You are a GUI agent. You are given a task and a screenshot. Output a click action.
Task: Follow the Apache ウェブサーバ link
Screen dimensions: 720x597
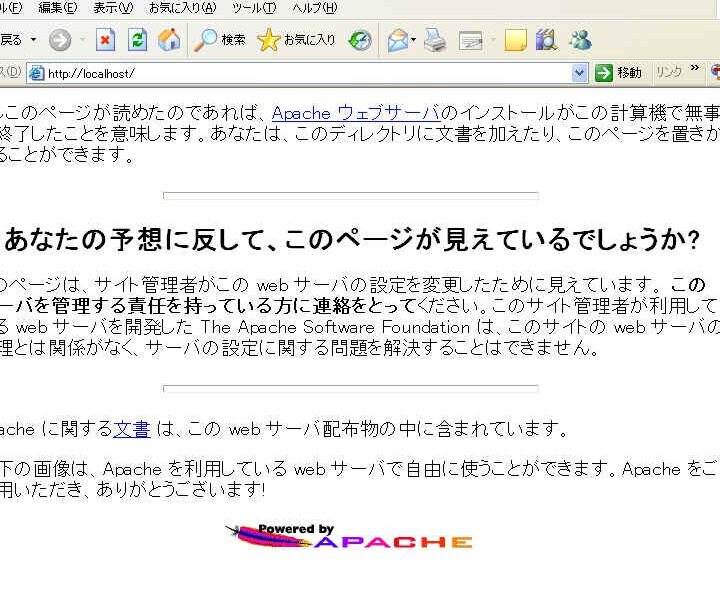355,113
